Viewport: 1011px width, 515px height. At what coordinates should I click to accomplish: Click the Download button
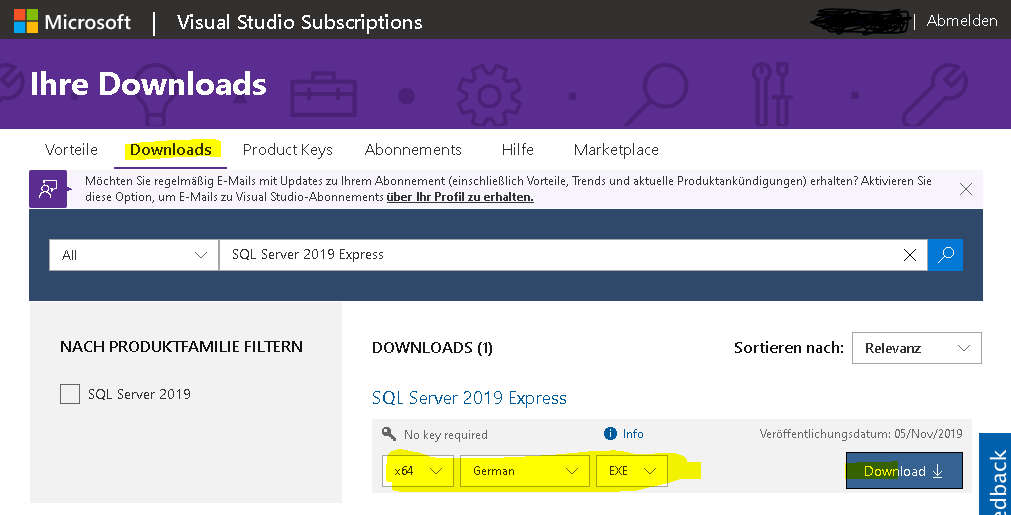903,471
